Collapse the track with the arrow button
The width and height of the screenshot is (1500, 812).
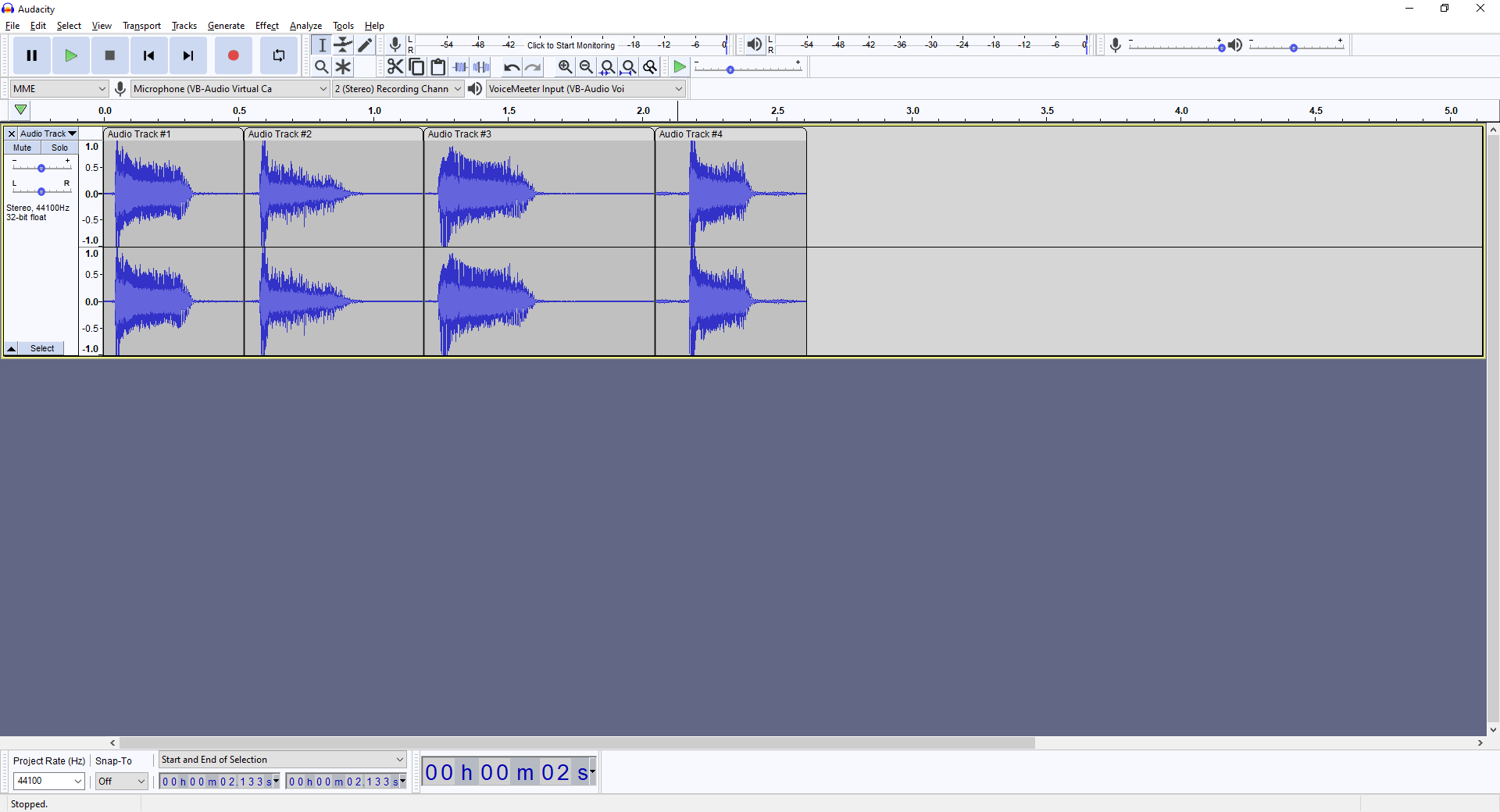(x=12, y=348)
